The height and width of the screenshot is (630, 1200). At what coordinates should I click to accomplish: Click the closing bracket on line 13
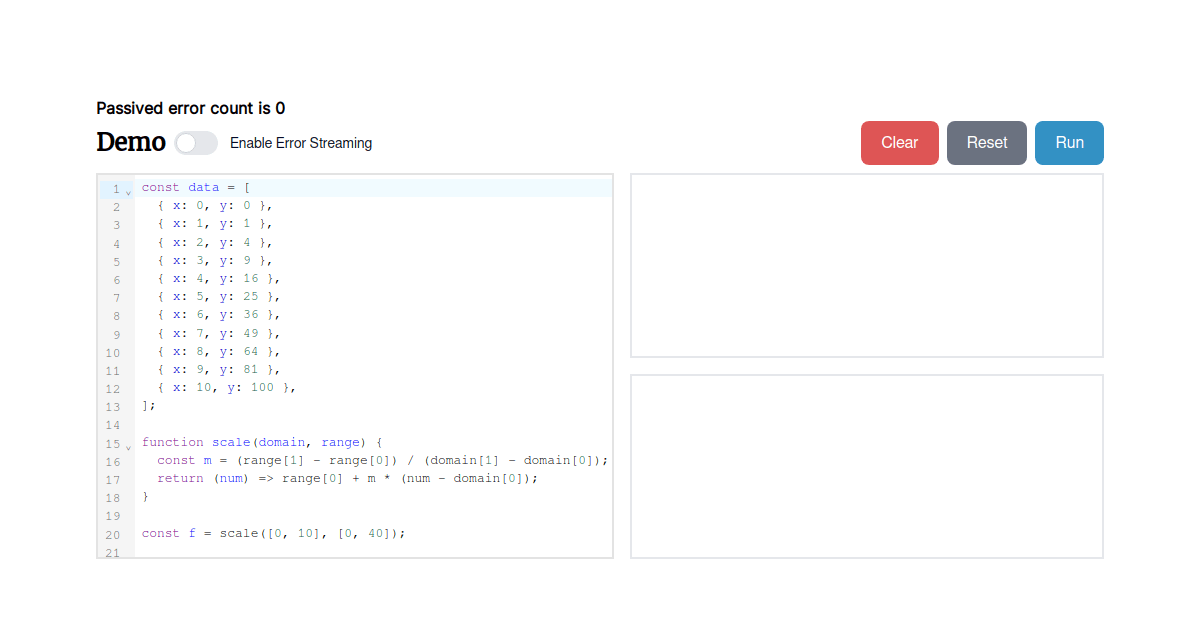tap(147, 405)
